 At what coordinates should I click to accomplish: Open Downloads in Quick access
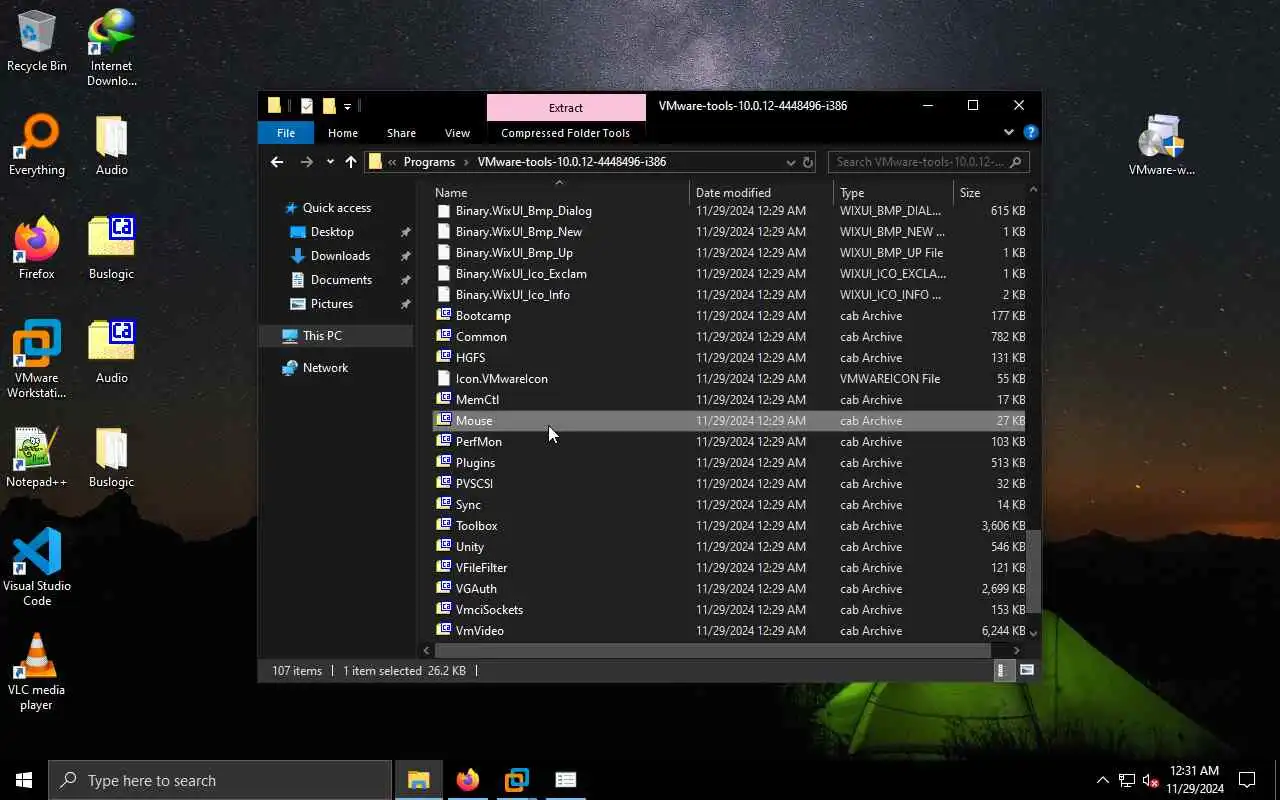(340, 256)
